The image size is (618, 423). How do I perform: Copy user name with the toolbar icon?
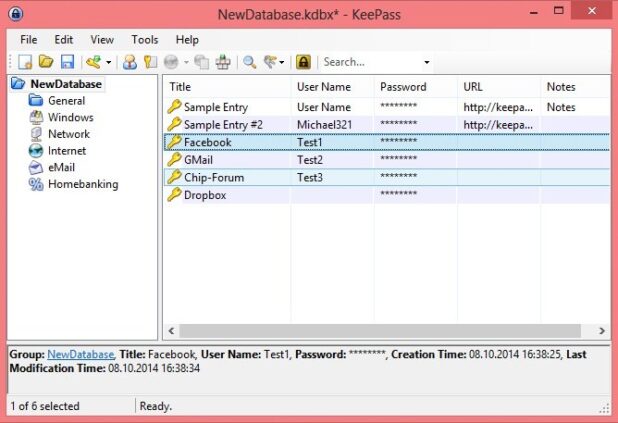point(129,62)
